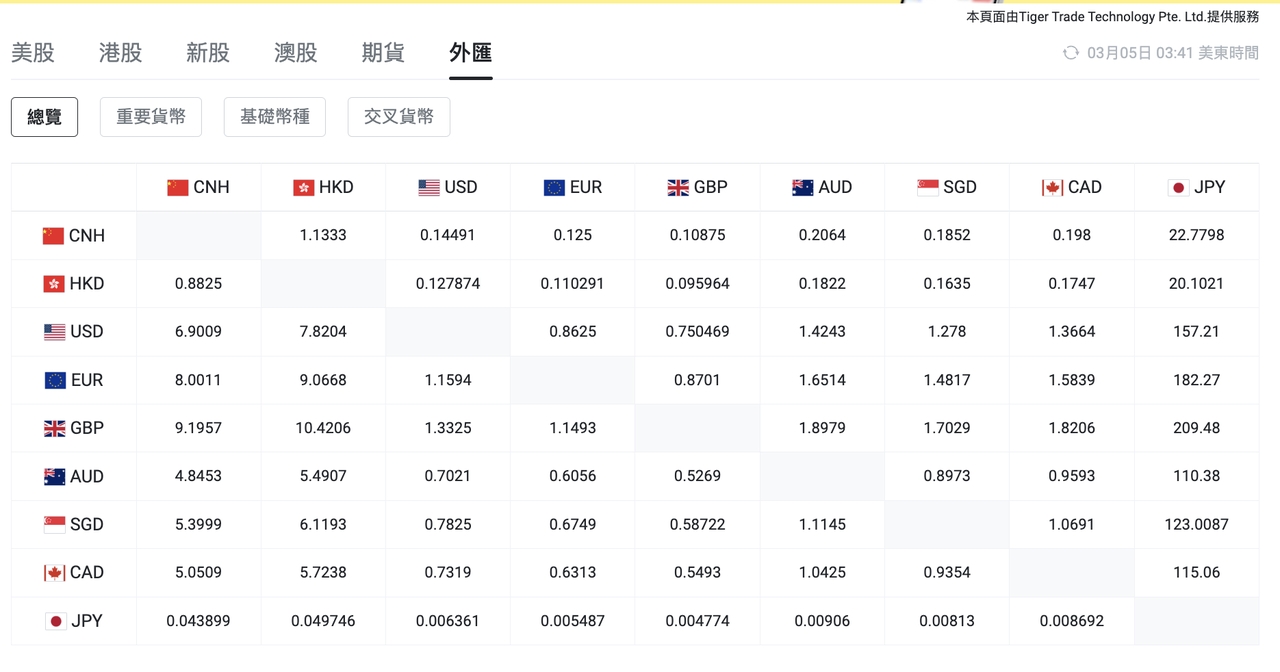Click the Hong Kong flag in column header
1280x672 pixels.
point(303,187)
